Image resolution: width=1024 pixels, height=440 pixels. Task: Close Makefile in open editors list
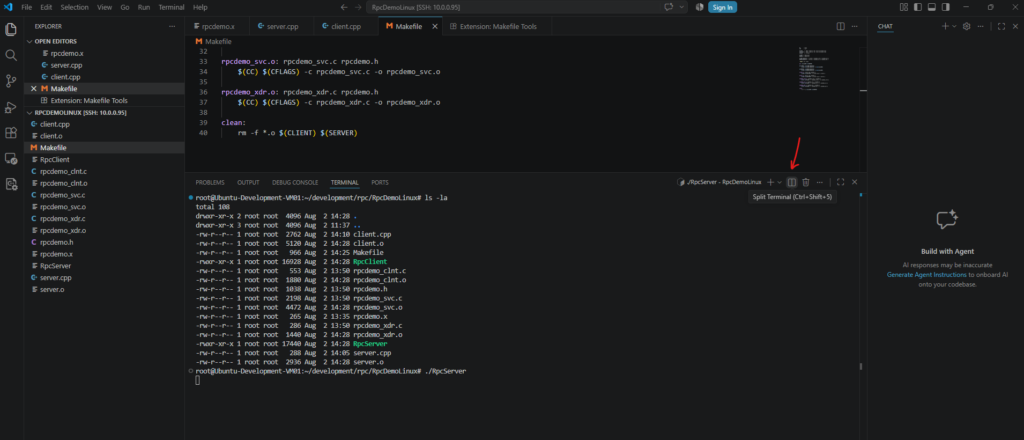[33, 88]
